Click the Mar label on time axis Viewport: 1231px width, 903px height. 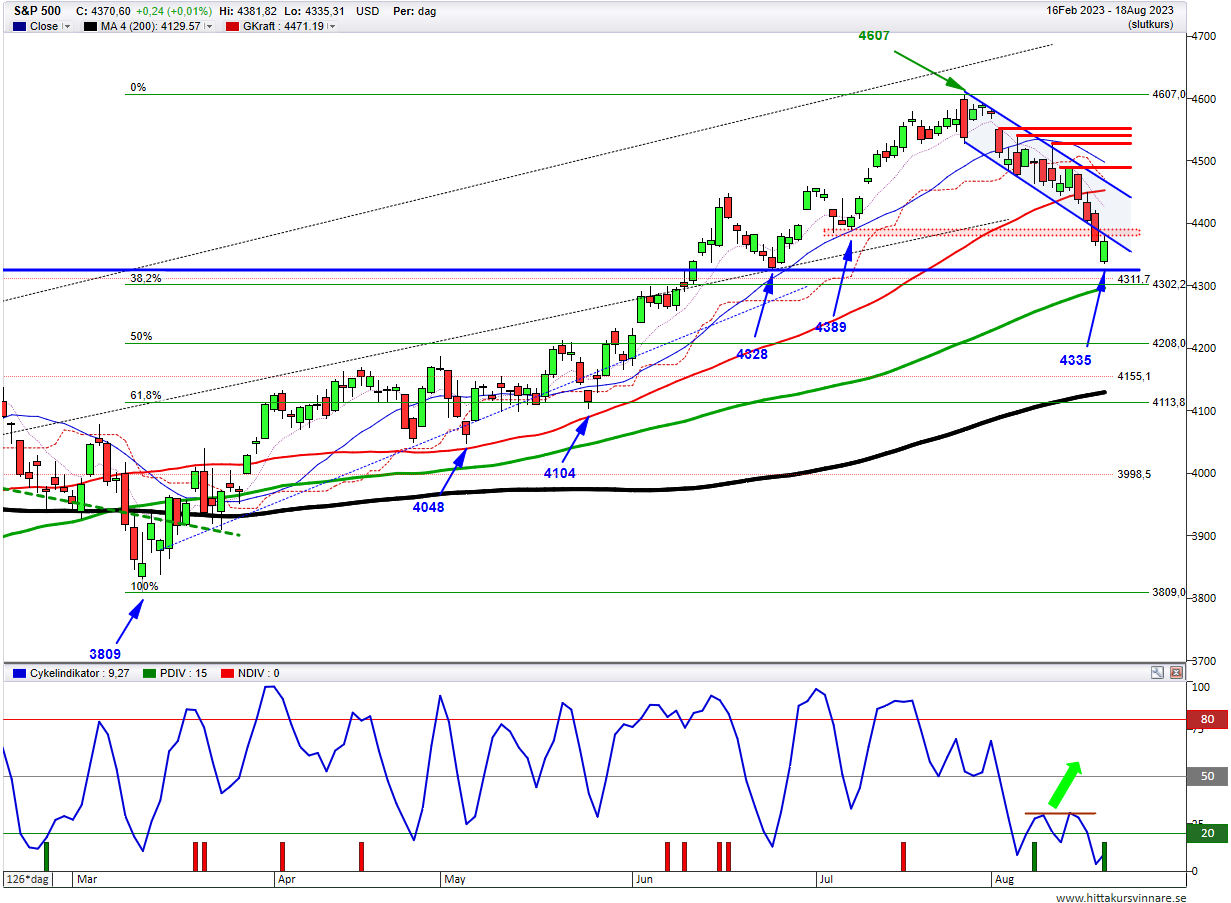(87, 880)
